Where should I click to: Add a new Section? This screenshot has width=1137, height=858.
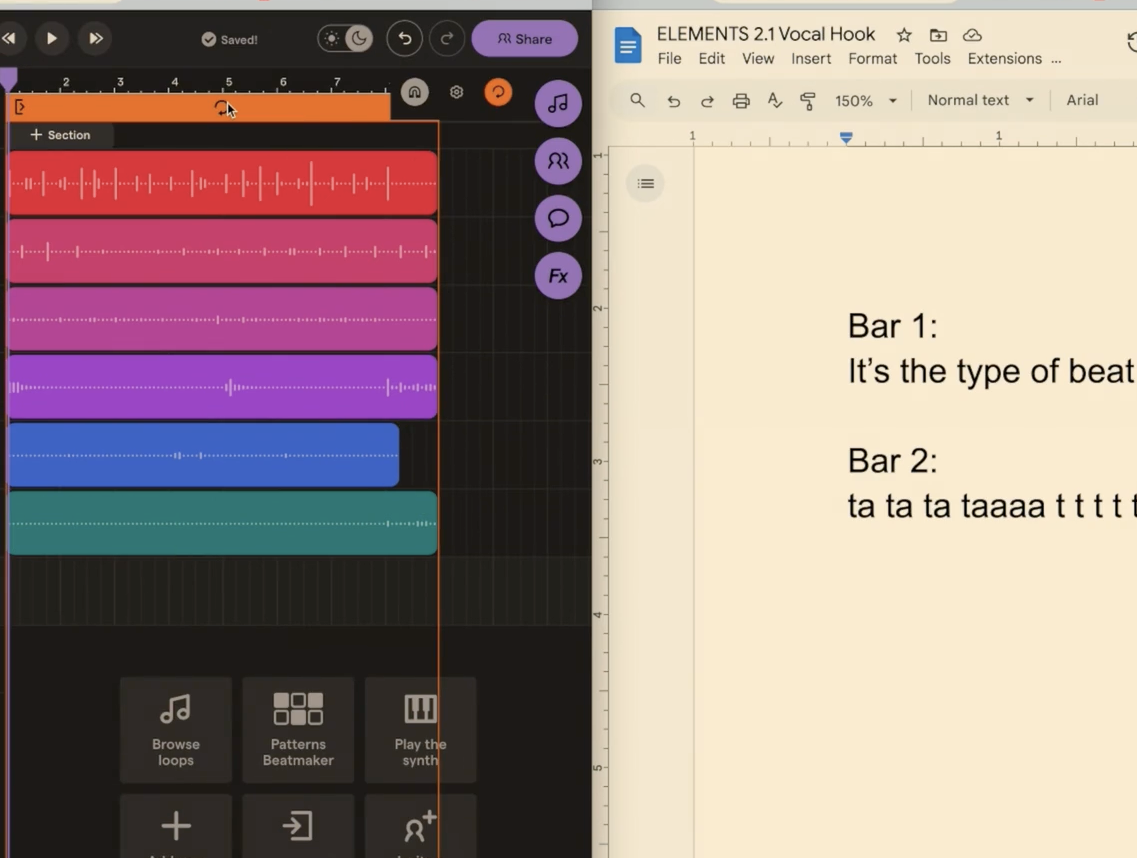(60, 135)
